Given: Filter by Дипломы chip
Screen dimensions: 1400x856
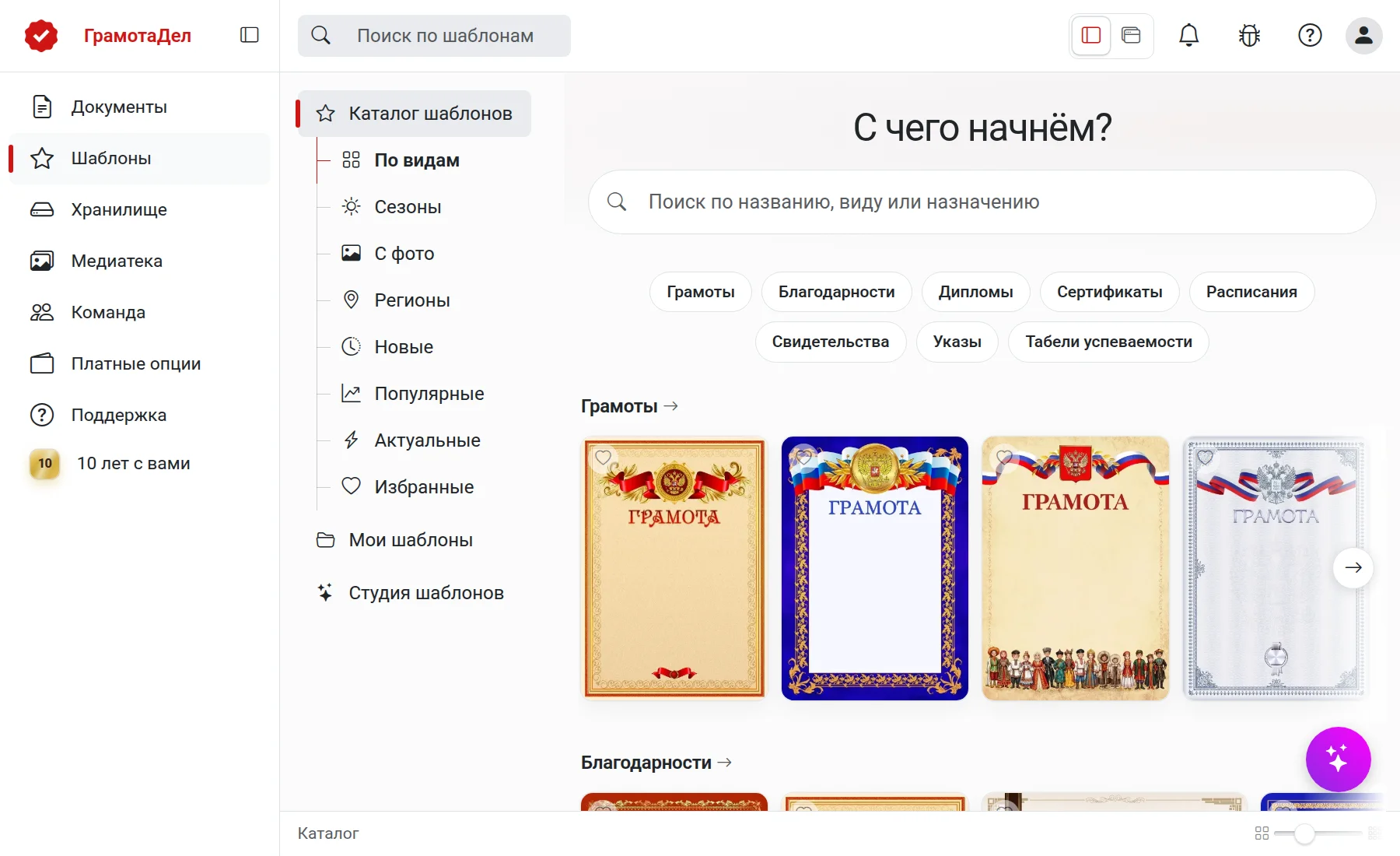Looking at the screenshot, I should coord(976,292).
